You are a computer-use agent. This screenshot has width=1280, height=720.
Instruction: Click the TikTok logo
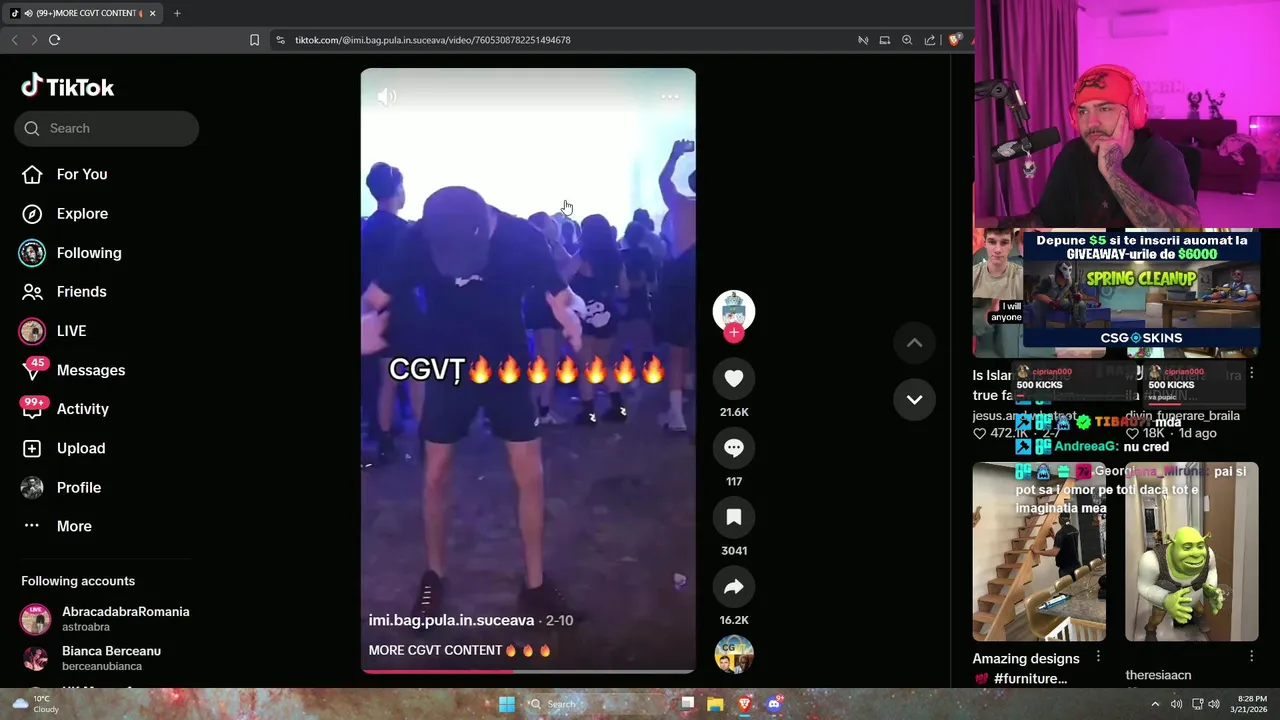(68, 87)
